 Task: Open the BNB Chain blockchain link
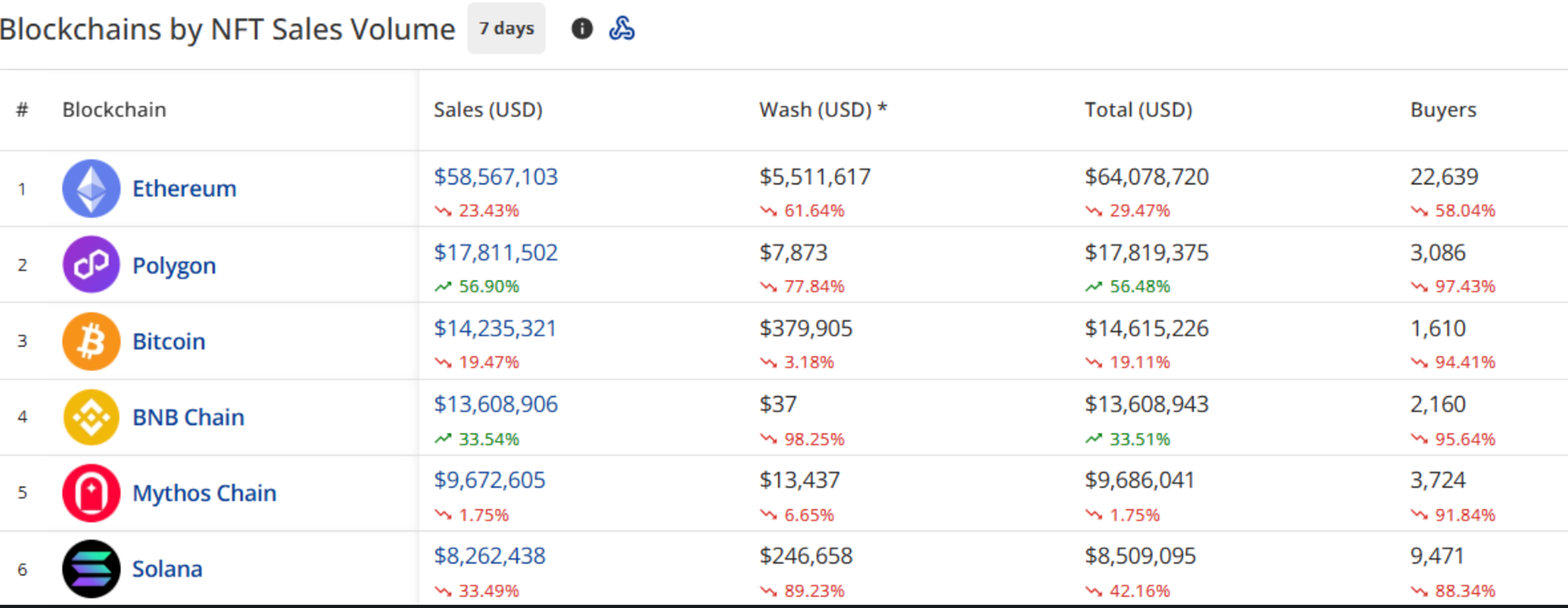[189, 417]
